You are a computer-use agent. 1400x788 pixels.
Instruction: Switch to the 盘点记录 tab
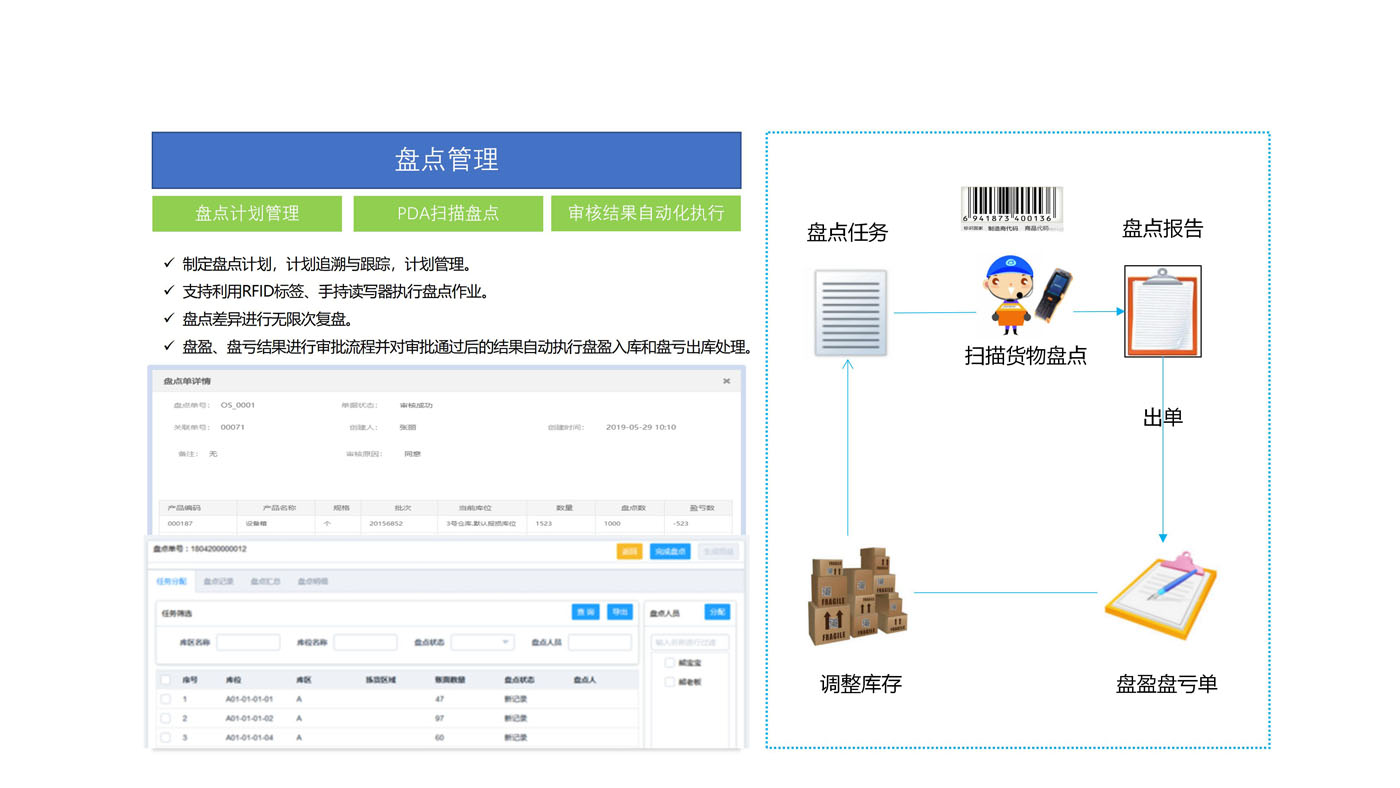tap(218, 581)
